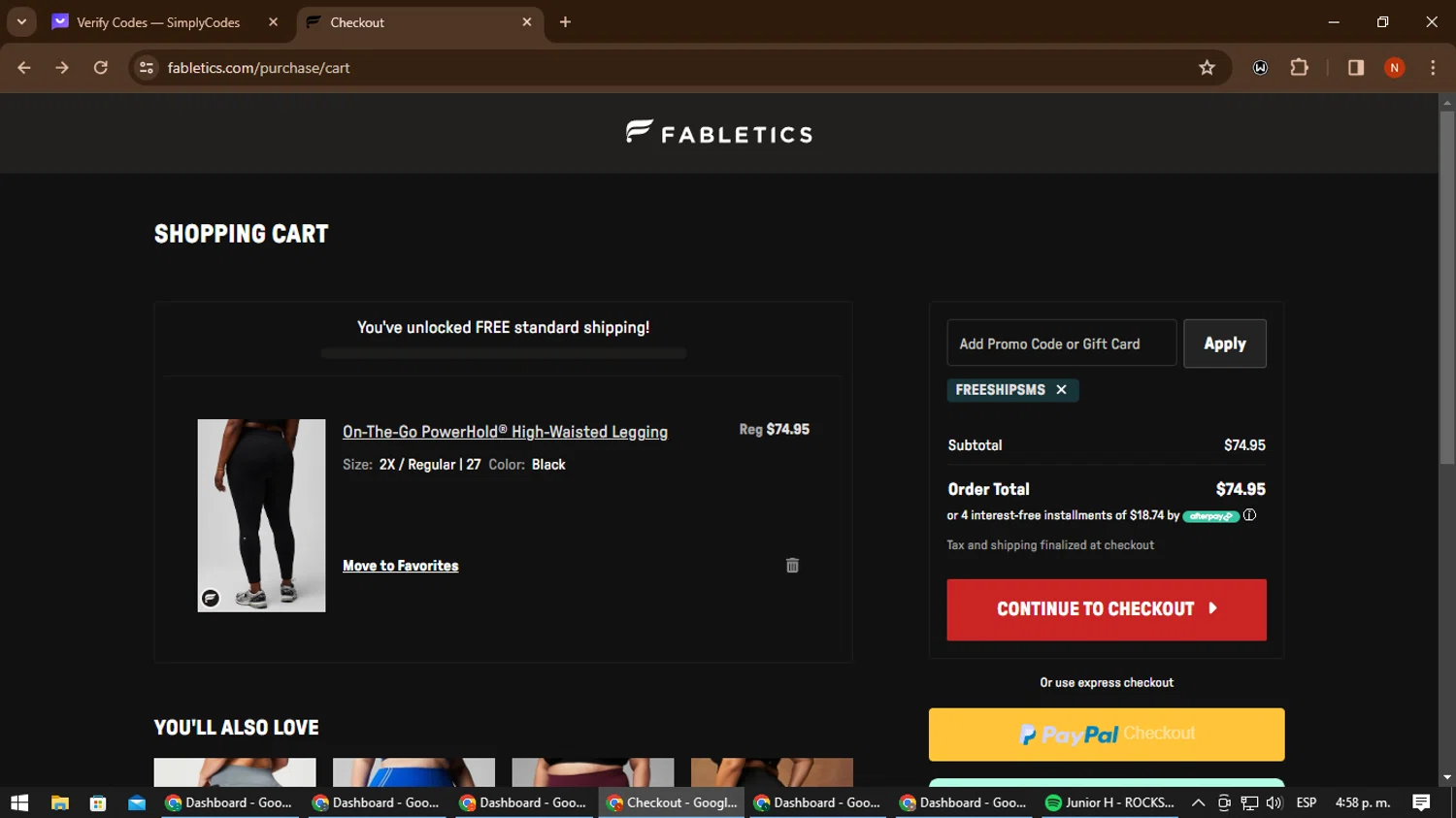View site information icon in address bar
The height and width of the screenshot is (818, 1456).
click(147, 68)
